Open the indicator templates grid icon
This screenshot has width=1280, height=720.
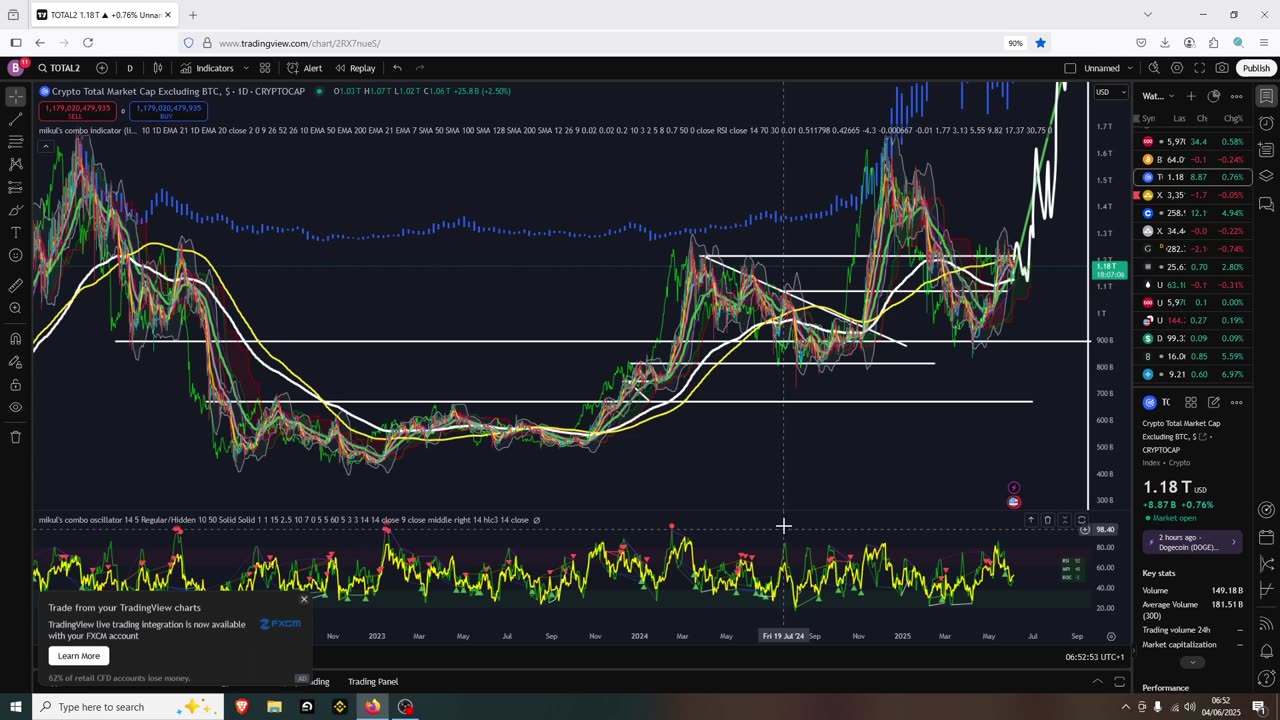tap(265, 68)
